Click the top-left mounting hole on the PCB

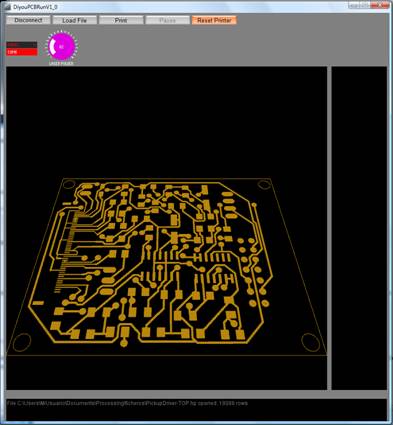pyautogui.click(x=69, y=184)
